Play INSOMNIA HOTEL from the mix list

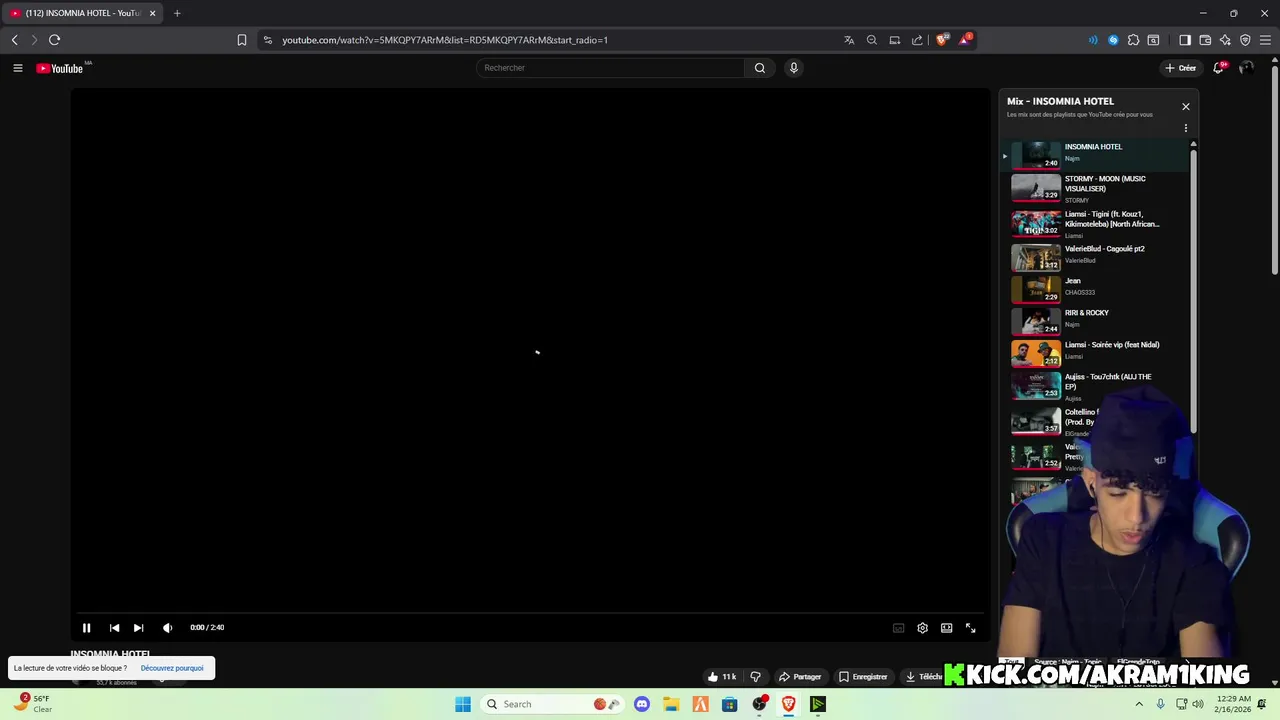(1096, 155)
